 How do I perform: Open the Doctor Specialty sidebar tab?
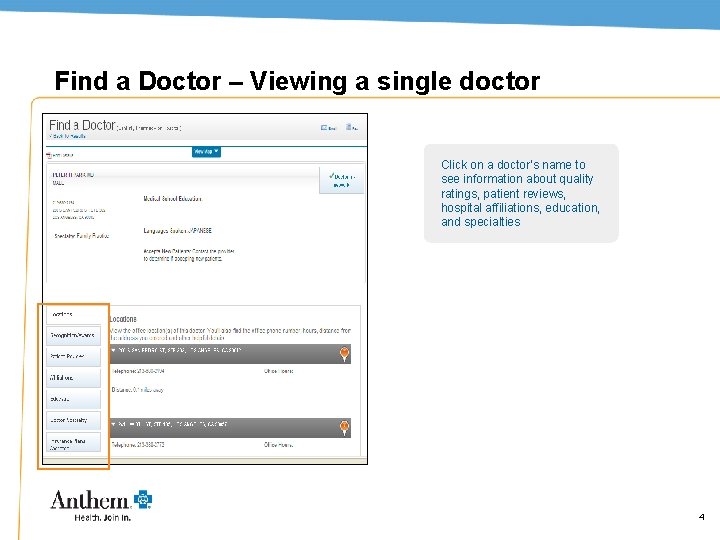[73, 420]
